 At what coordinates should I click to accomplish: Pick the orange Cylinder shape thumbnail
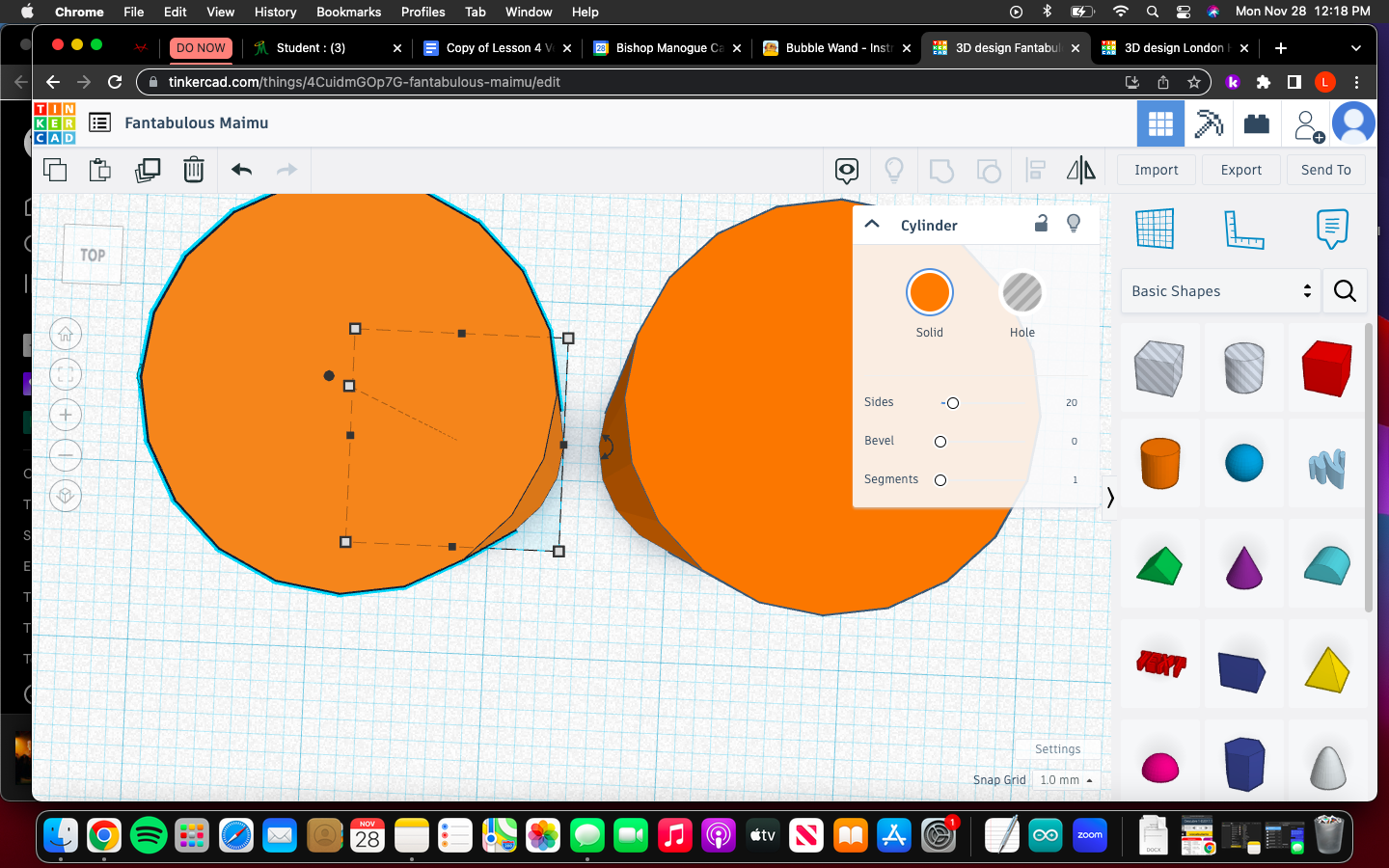pos(1160,464)
